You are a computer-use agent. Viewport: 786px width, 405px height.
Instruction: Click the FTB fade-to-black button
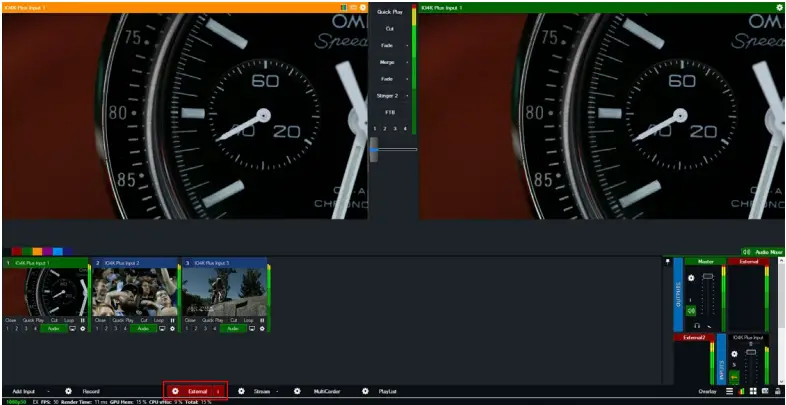[x=390, y=113]
